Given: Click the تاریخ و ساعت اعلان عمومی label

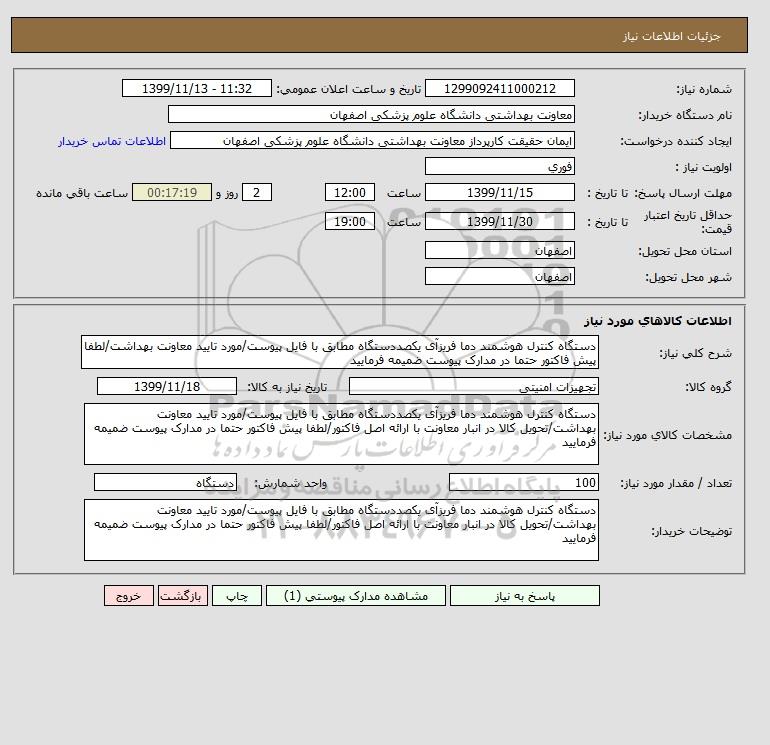Looking at the screenshot, I should pyautogui.click(x=349, y=89).
